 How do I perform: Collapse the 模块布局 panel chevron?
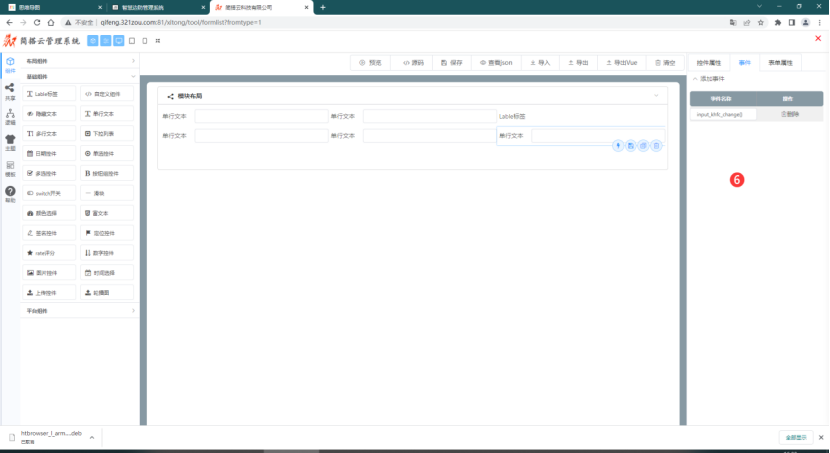(x=656, y=96)
